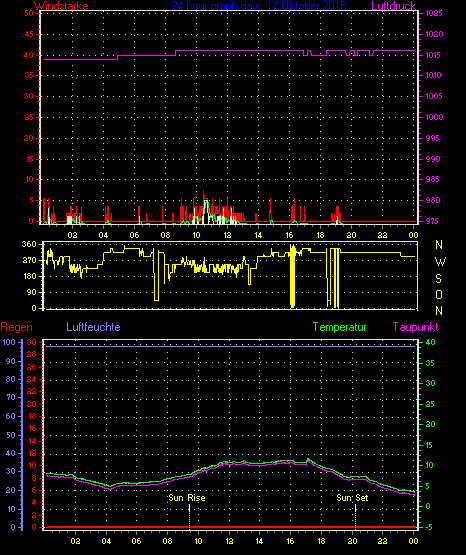The height and width of the screenshot is (555, 466).
Task: Click the 100 value on humidity axis
Action: 9,342
